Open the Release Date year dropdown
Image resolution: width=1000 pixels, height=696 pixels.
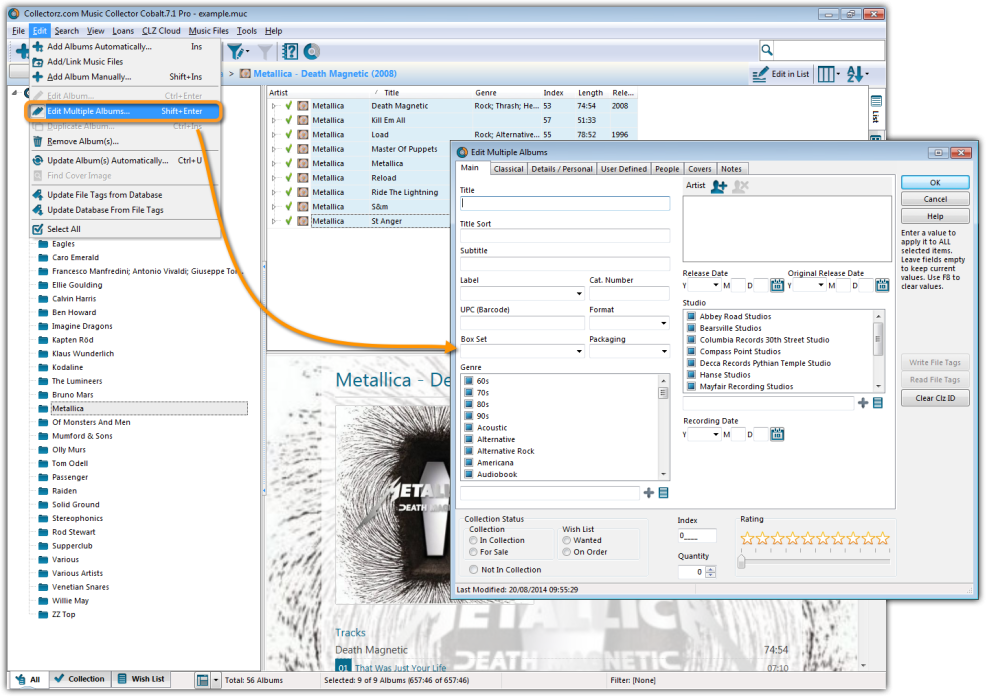[x=716, y=285]
